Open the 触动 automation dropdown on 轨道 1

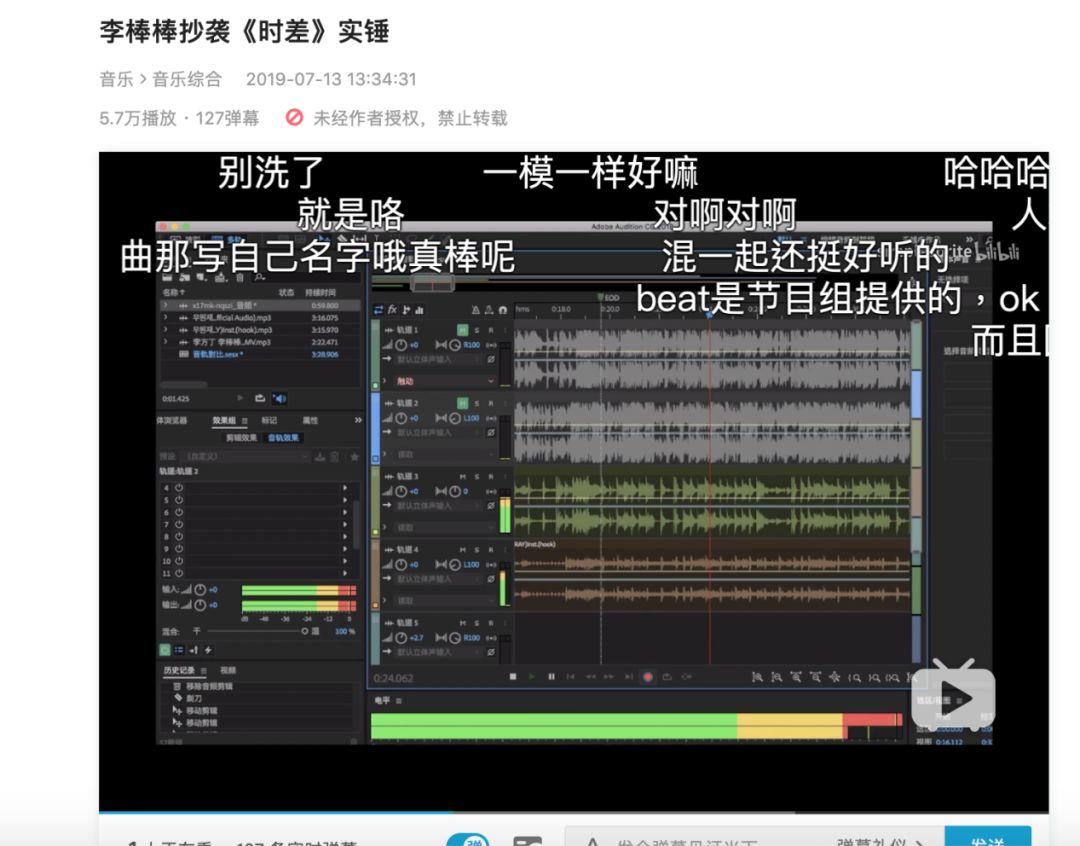pyautogui.click(x=490, y=381)
